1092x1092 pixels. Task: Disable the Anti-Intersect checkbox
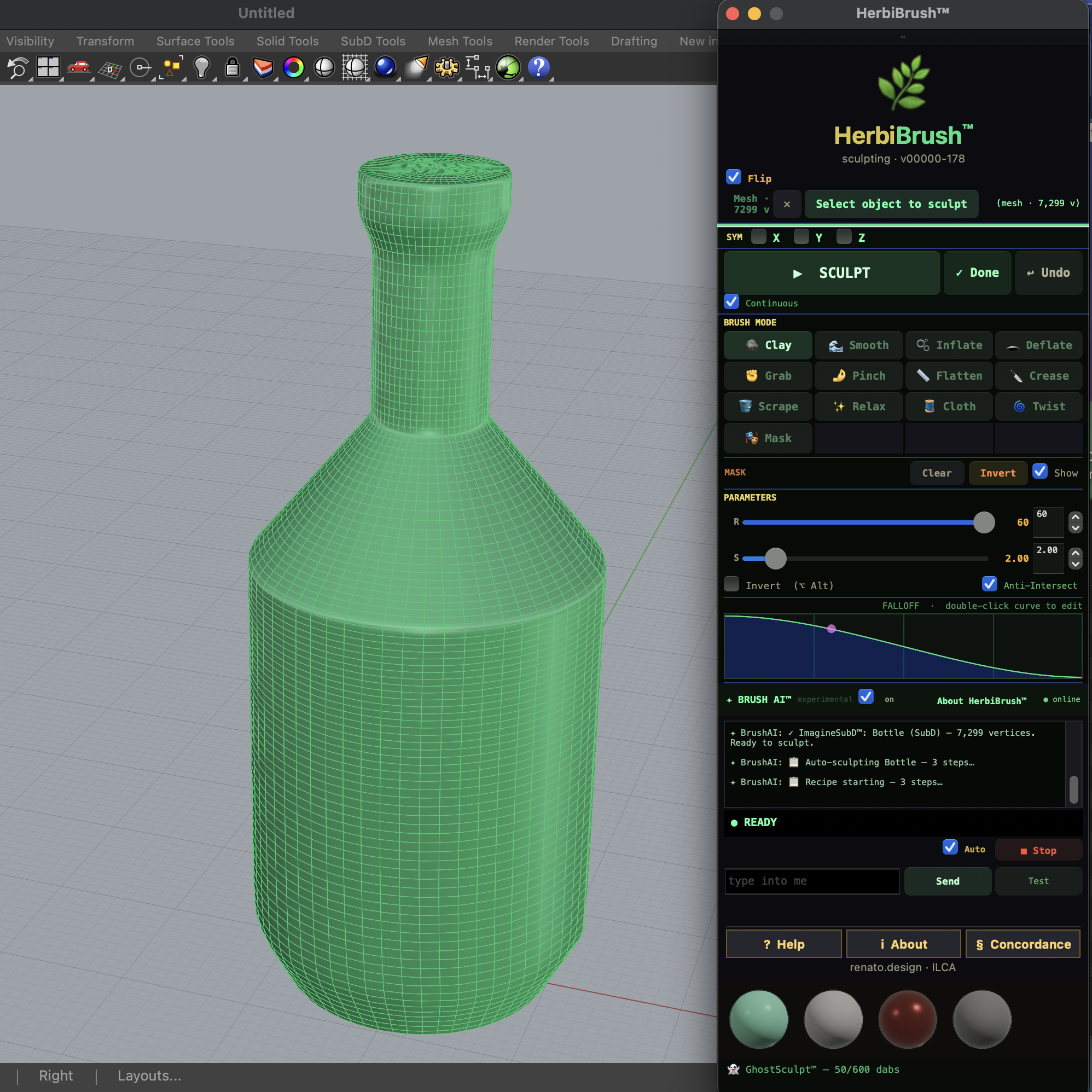pyautogui.click(x=990, y=584)
